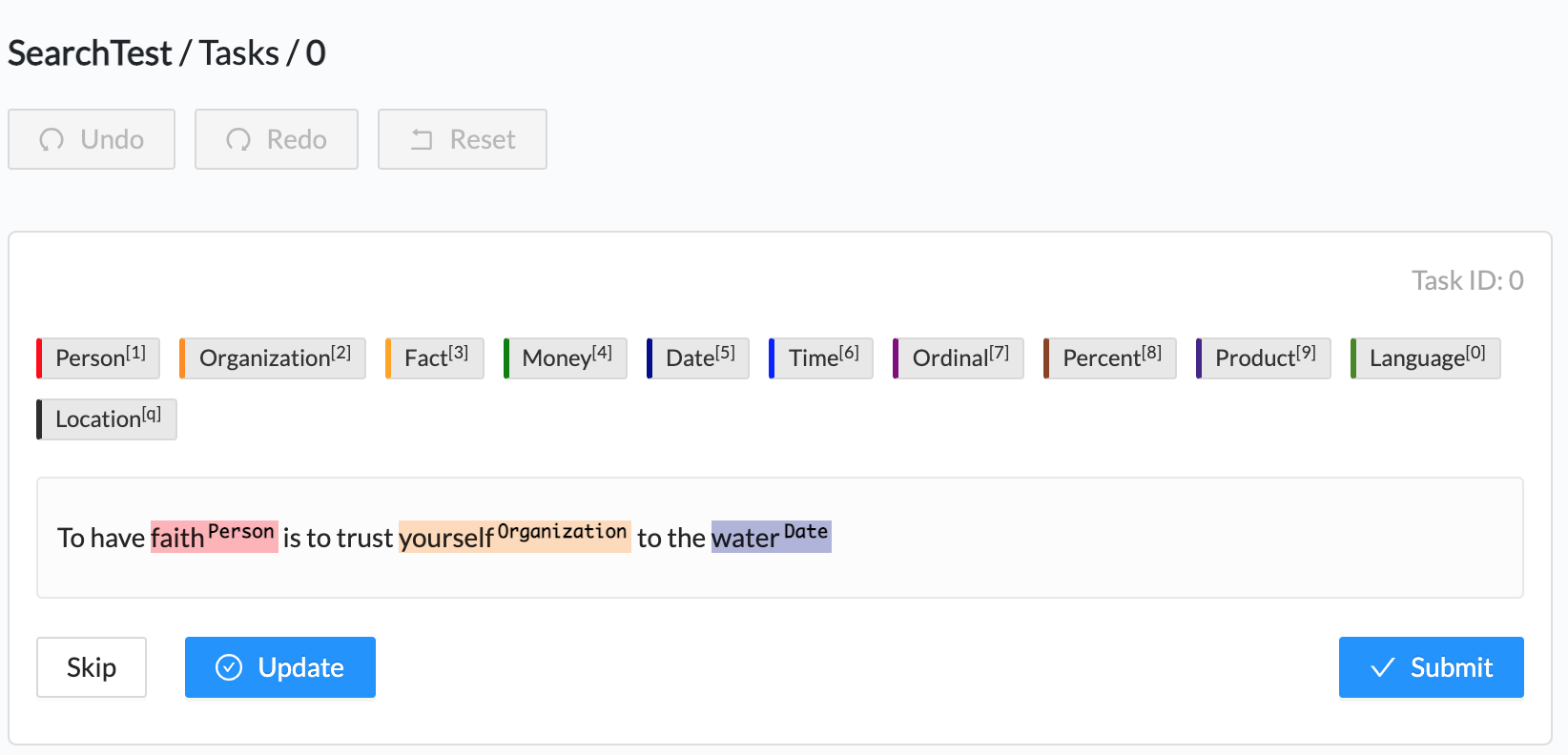
Task: Pick the Money label tag
Action: pyautogui.click(x=567, y=358)
